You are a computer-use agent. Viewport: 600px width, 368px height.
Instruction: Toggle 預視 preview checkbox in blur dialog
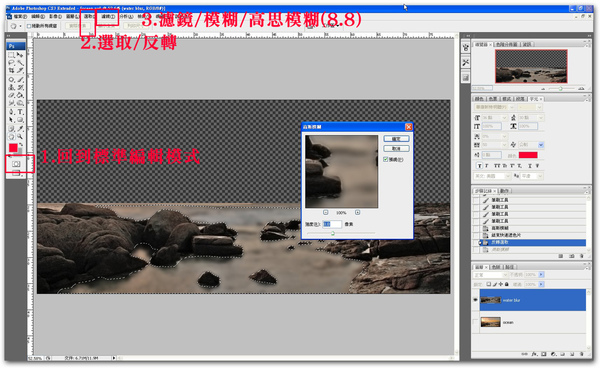pos(386,160)
